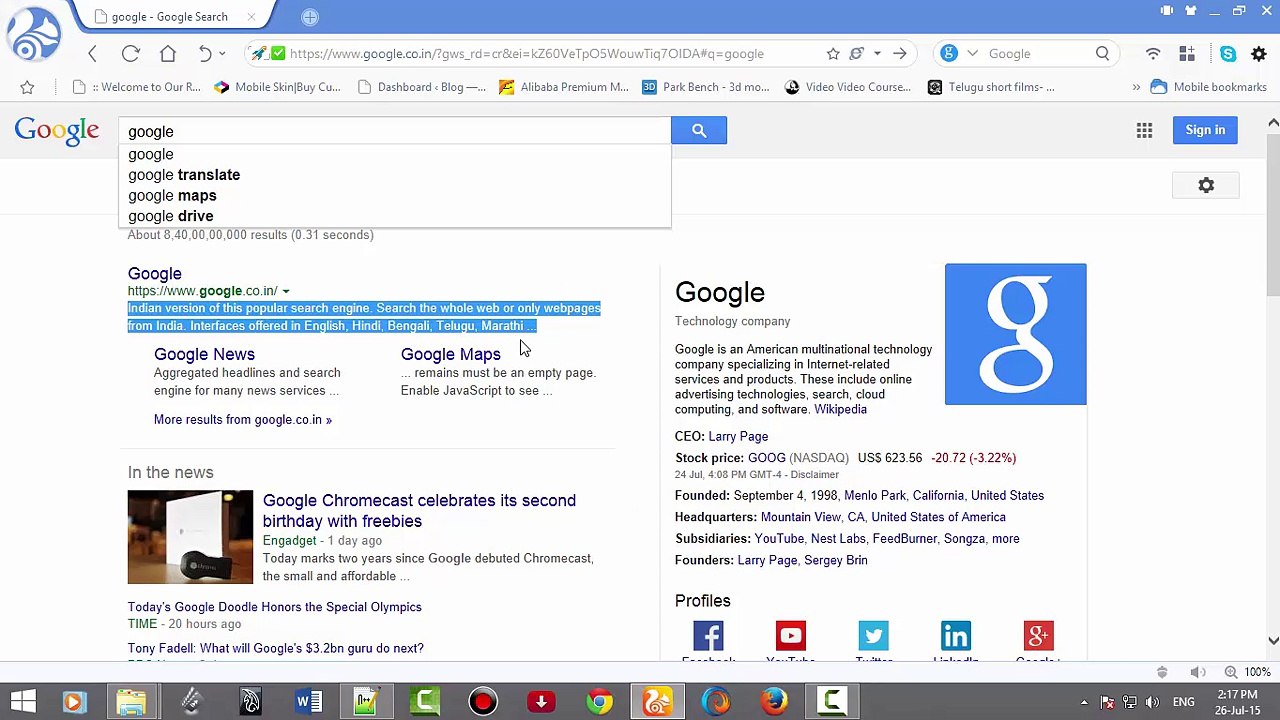Open the bookmarks star at bookmark bar start
Image resolution: width=1280 pixels, height=720 pixels.
click(x=27, y=87)
